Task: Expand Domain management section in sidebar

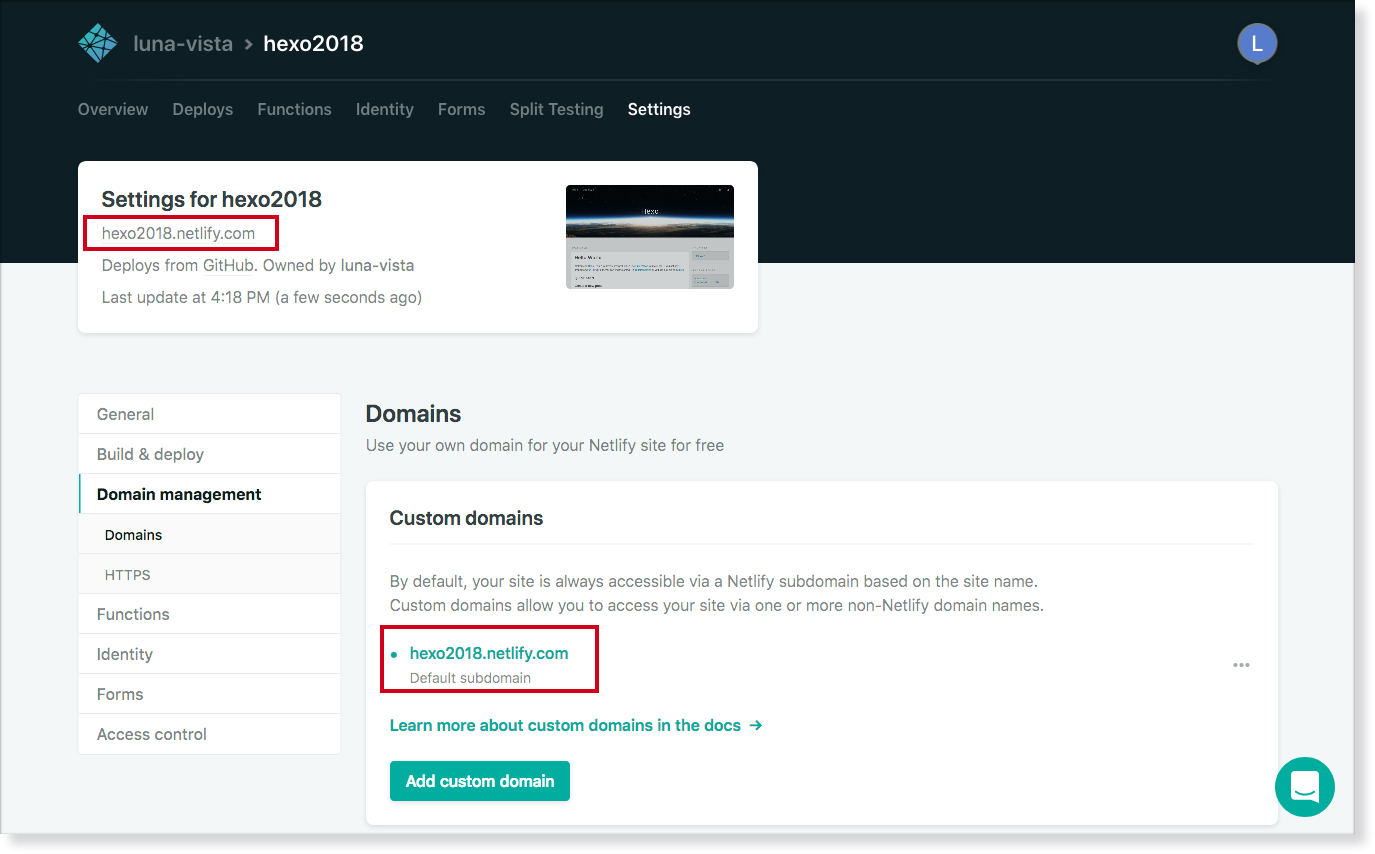Action: [179, 494]
